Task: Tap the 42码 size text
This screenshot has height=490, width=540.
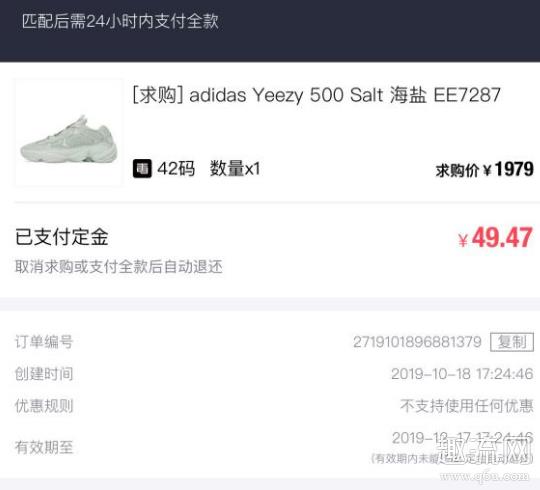Action: coord(176,169)
